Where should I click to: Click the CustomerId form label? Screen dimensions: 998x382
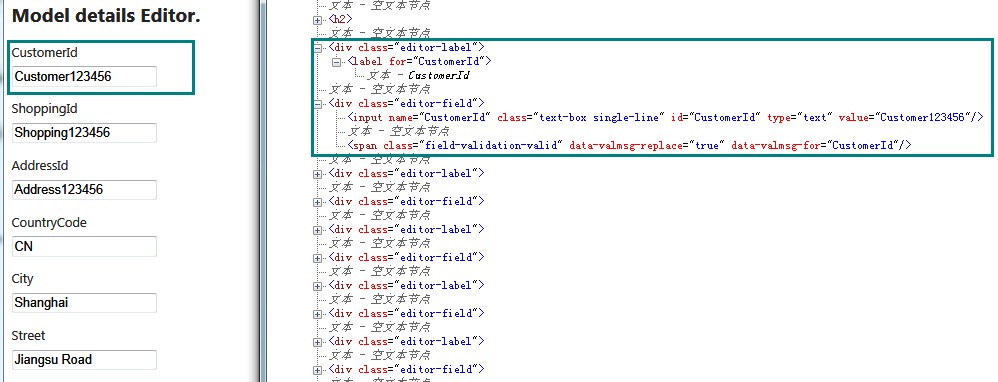click(x=45, y=53)
